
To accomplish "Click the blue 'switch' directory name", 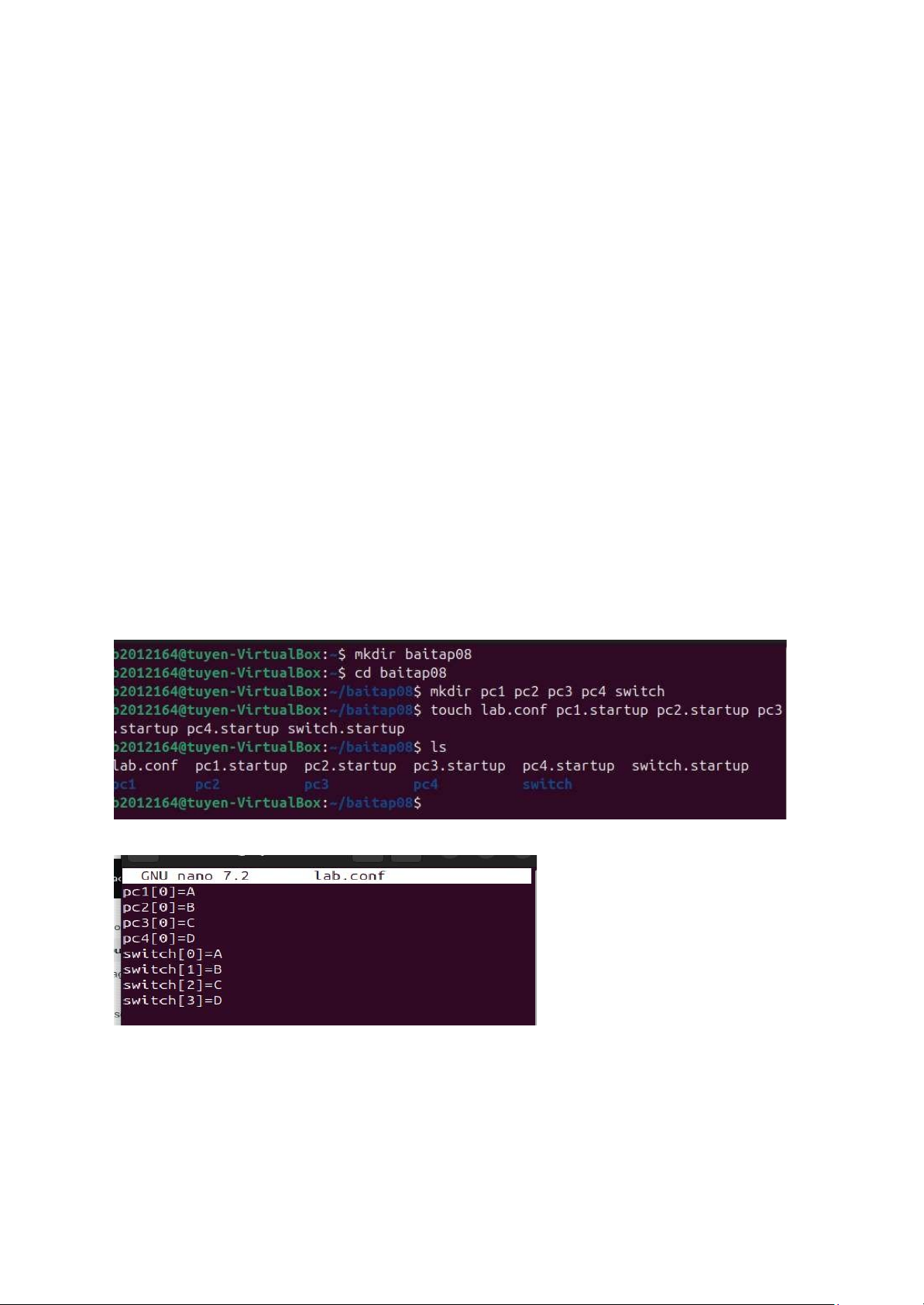I will click(547, 785).
